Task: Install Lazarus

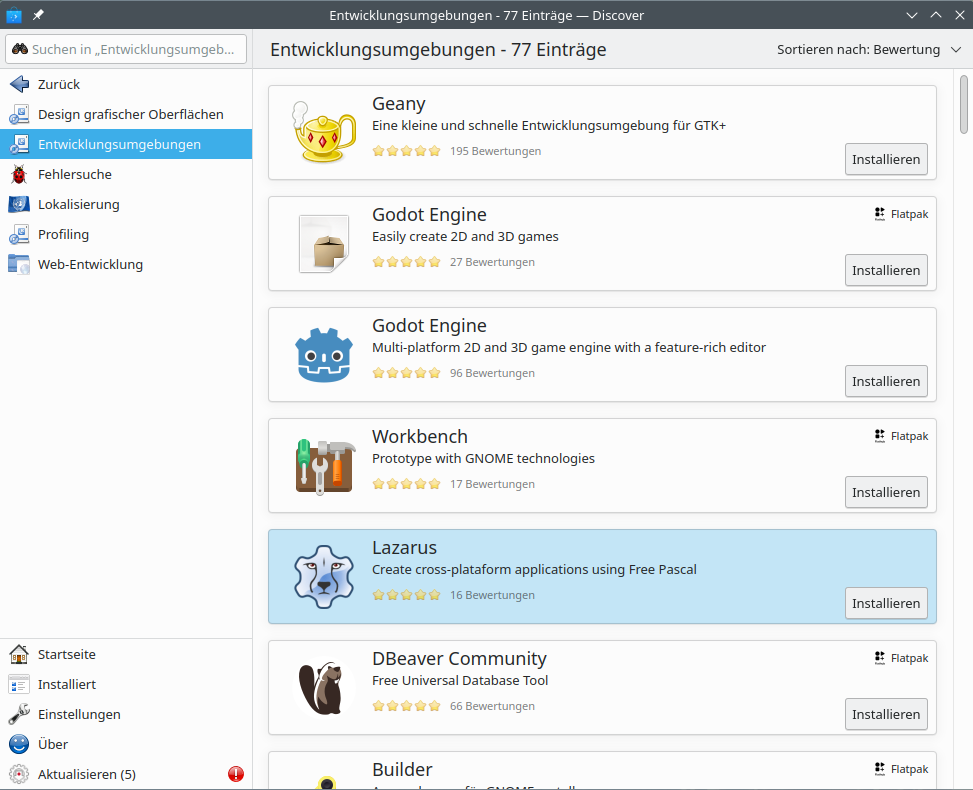Action: (x=886, y=603)
